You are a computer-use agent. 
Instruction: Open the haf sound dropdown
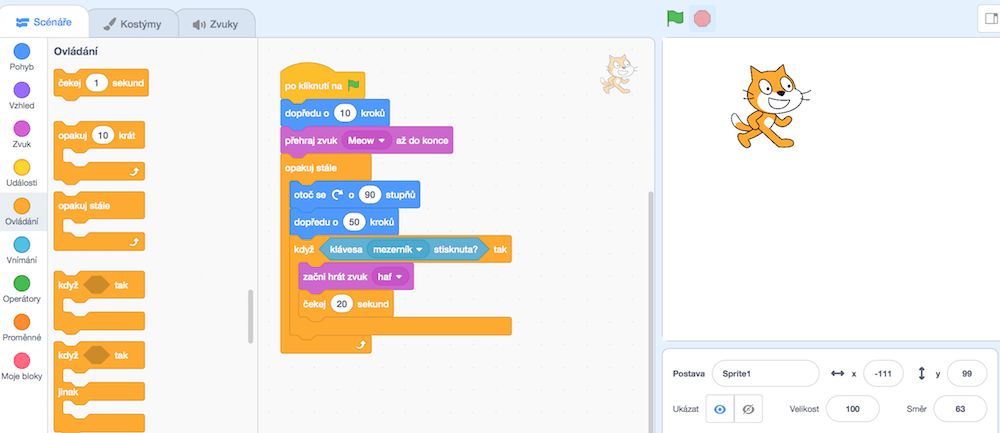coord(391,277)
